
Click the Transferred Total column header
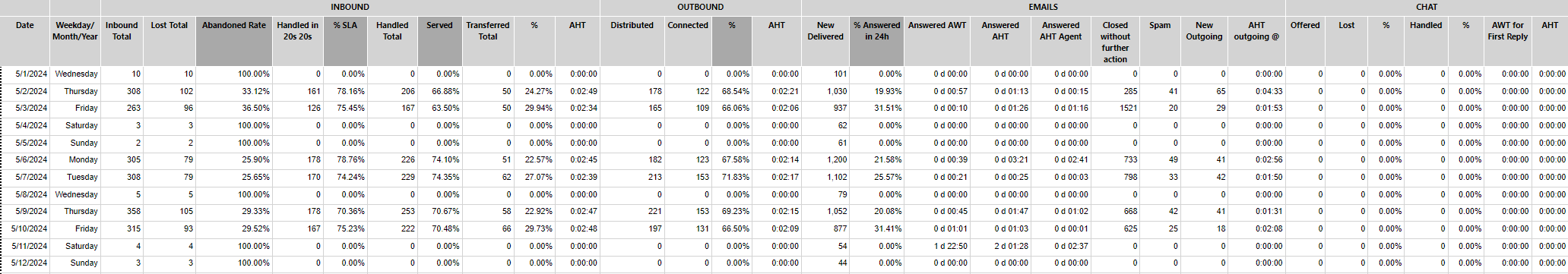pyautogui.click(x=488, y=41)
